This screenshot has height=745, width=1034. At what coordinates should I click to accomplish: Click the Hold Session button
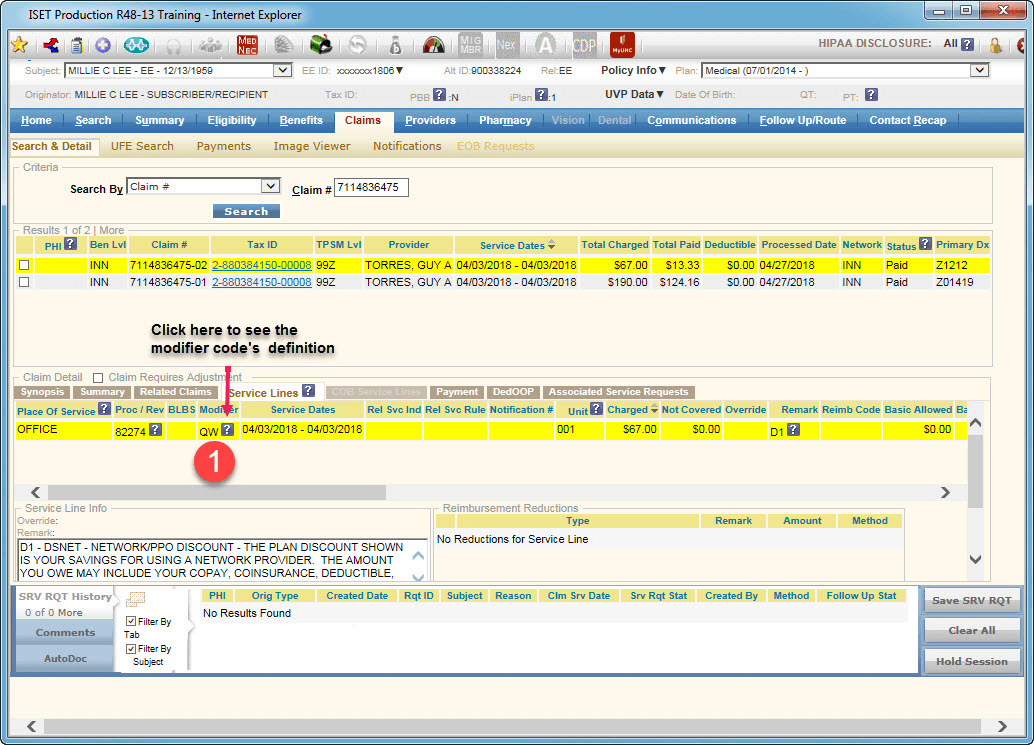(x=971, y=661)
